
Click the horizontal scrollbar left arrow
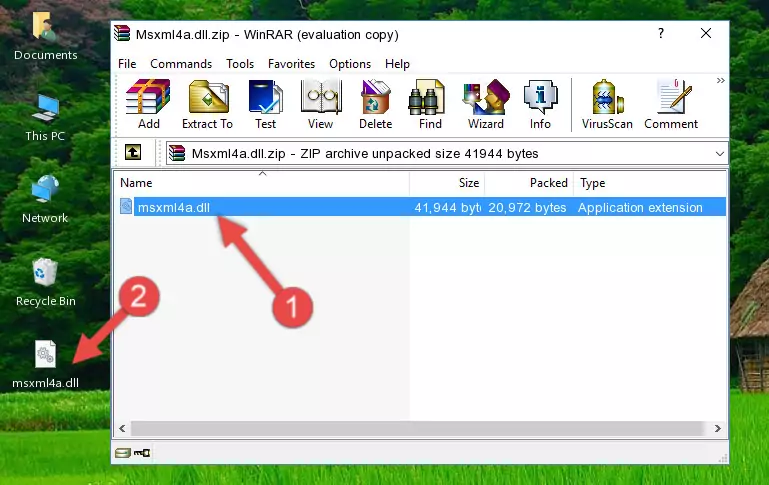(123, 428)
